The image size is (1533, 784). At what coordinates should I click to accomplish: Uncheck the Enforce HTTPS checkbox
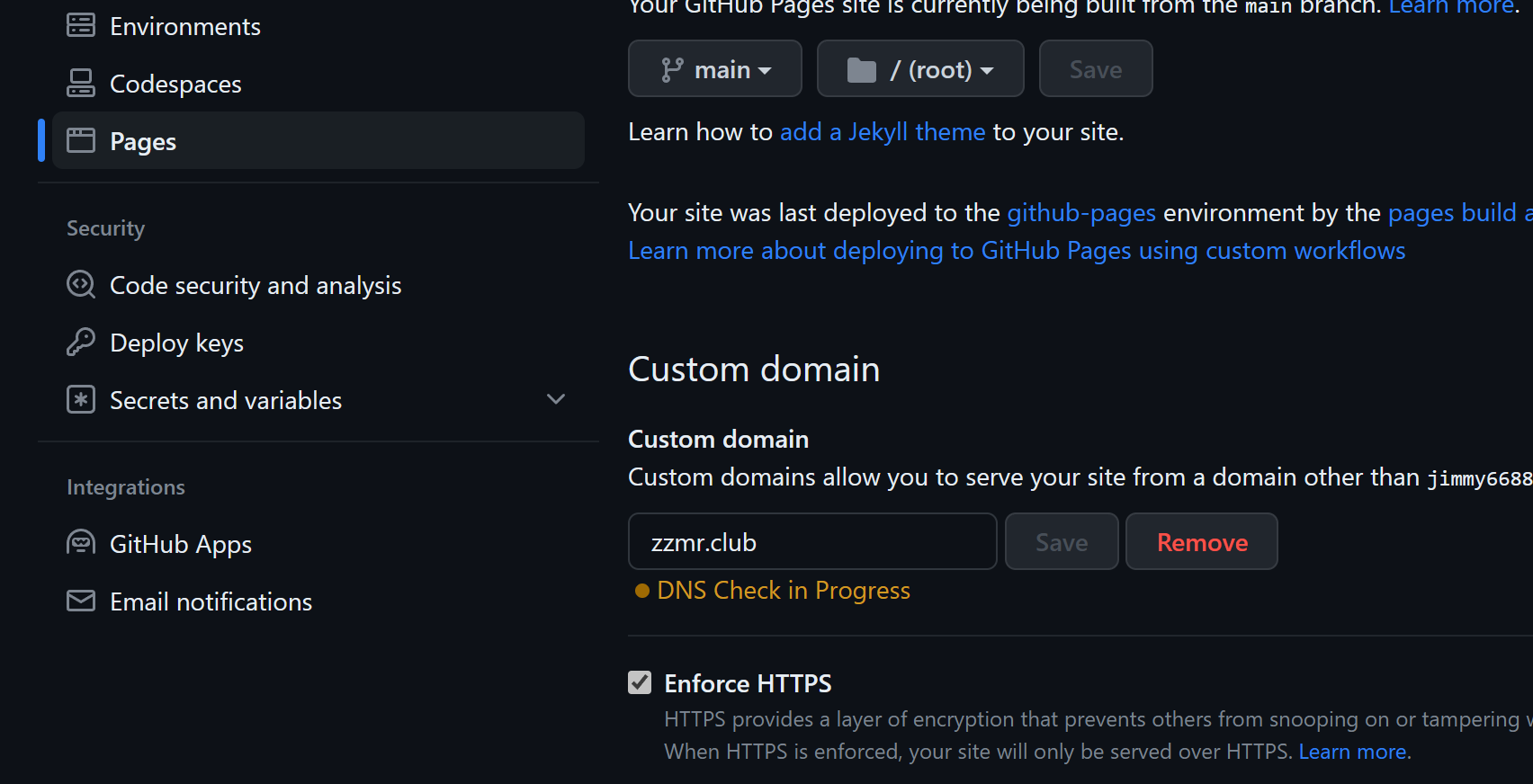[x=640, y=682]
